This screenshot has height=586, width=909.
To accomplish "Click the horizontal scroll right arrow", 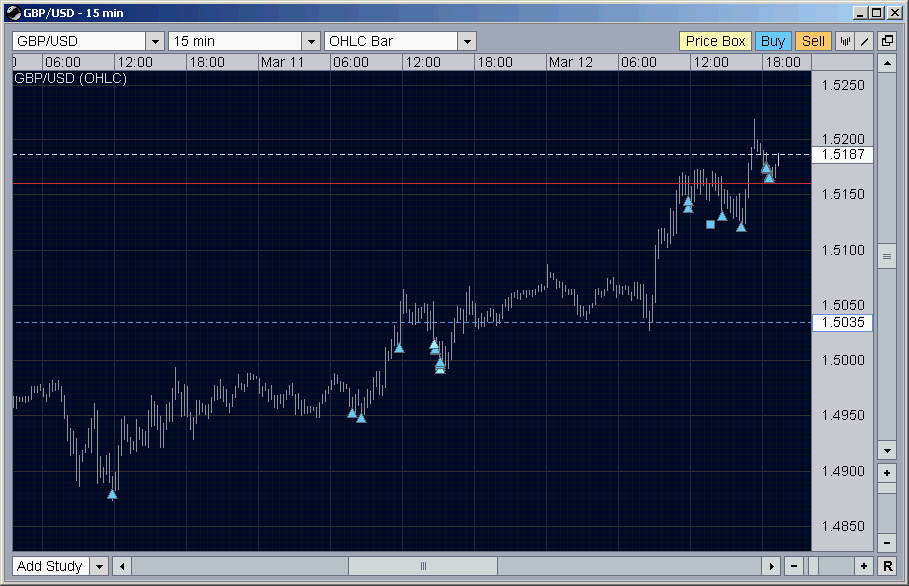I will pos(771,566).
